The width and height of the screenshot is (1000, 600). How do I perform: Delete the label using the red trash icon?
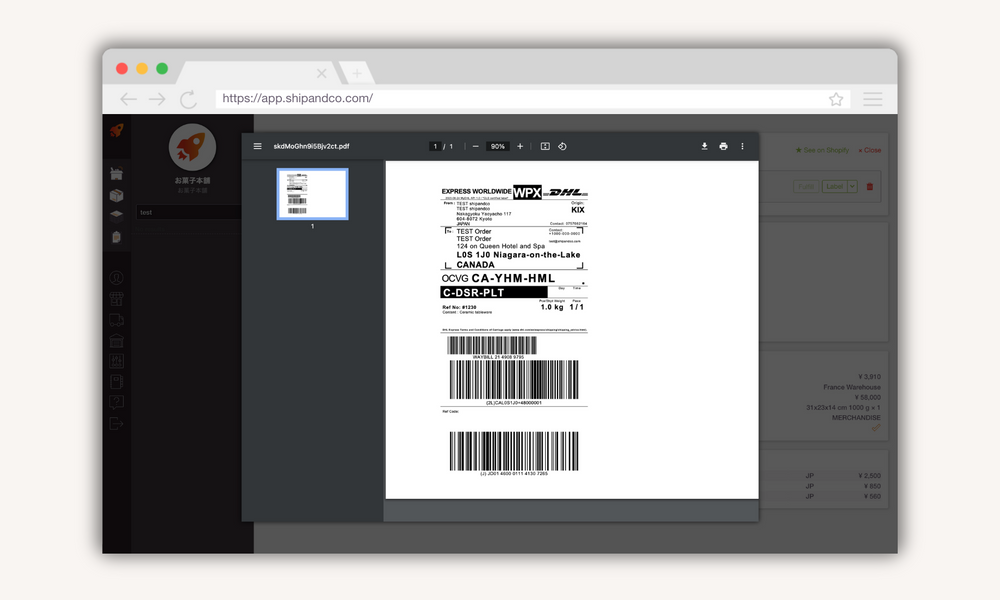click(x=870, y=186)
